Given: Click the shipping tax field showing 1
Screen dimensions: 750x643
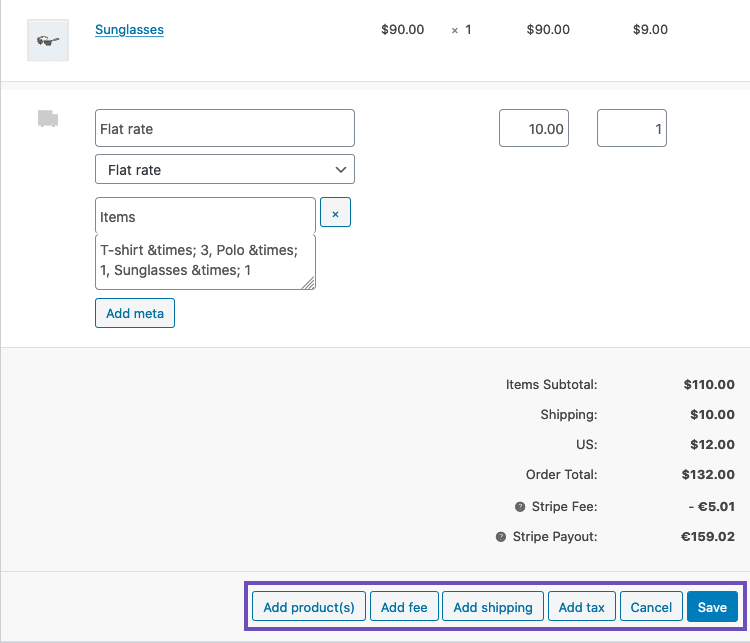Looking at the screenshot, I should 632,128.
